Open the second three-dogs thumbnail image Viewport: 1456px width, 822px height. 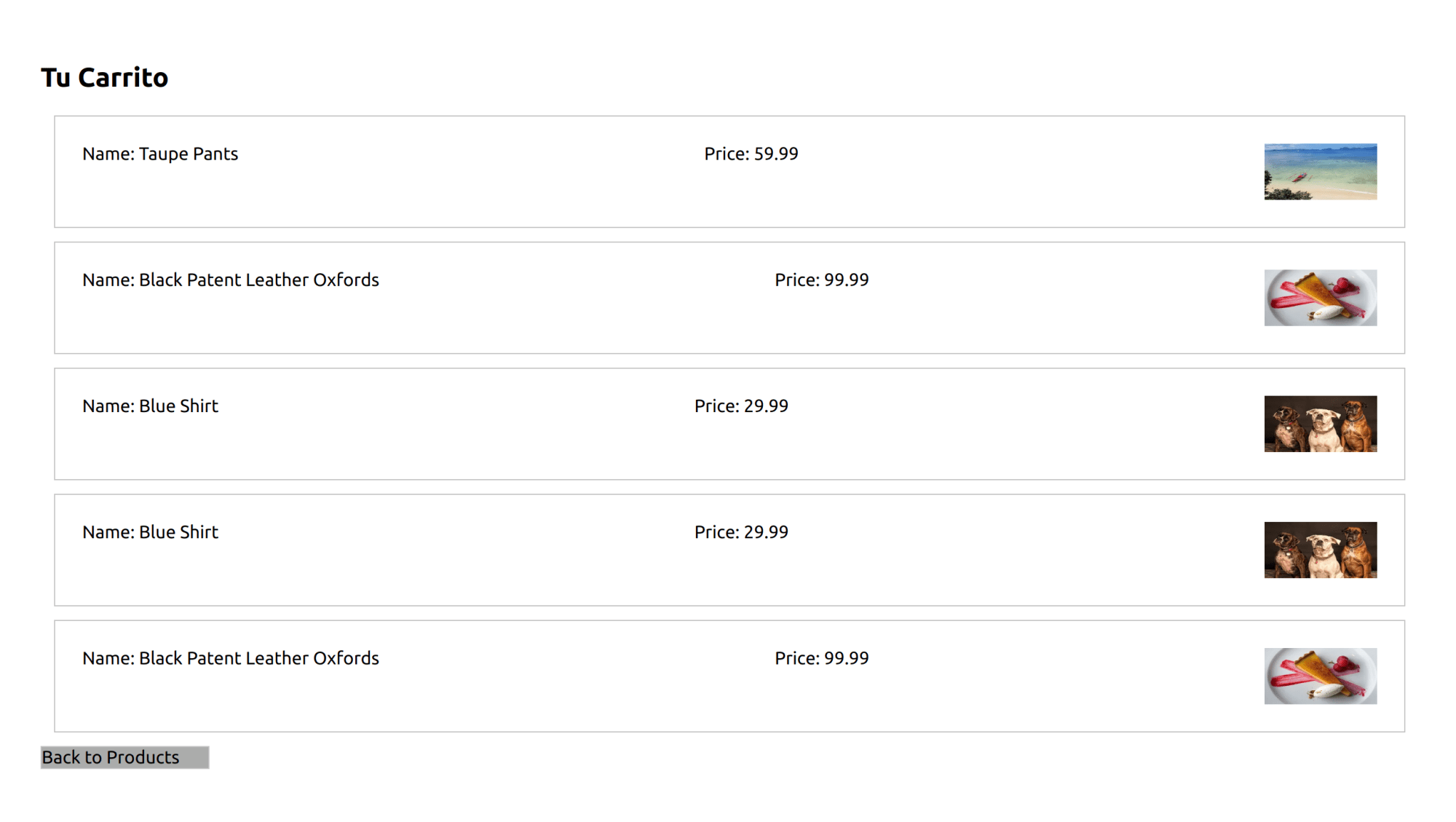point(1320,550)
